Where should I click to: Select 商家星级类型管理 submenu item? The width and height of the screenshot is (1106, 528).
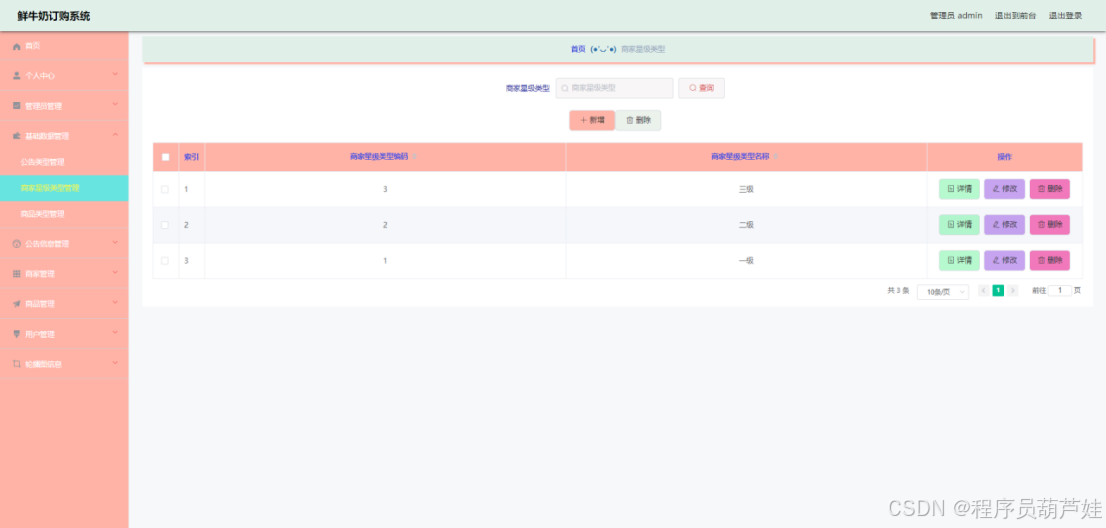(64, 188)
